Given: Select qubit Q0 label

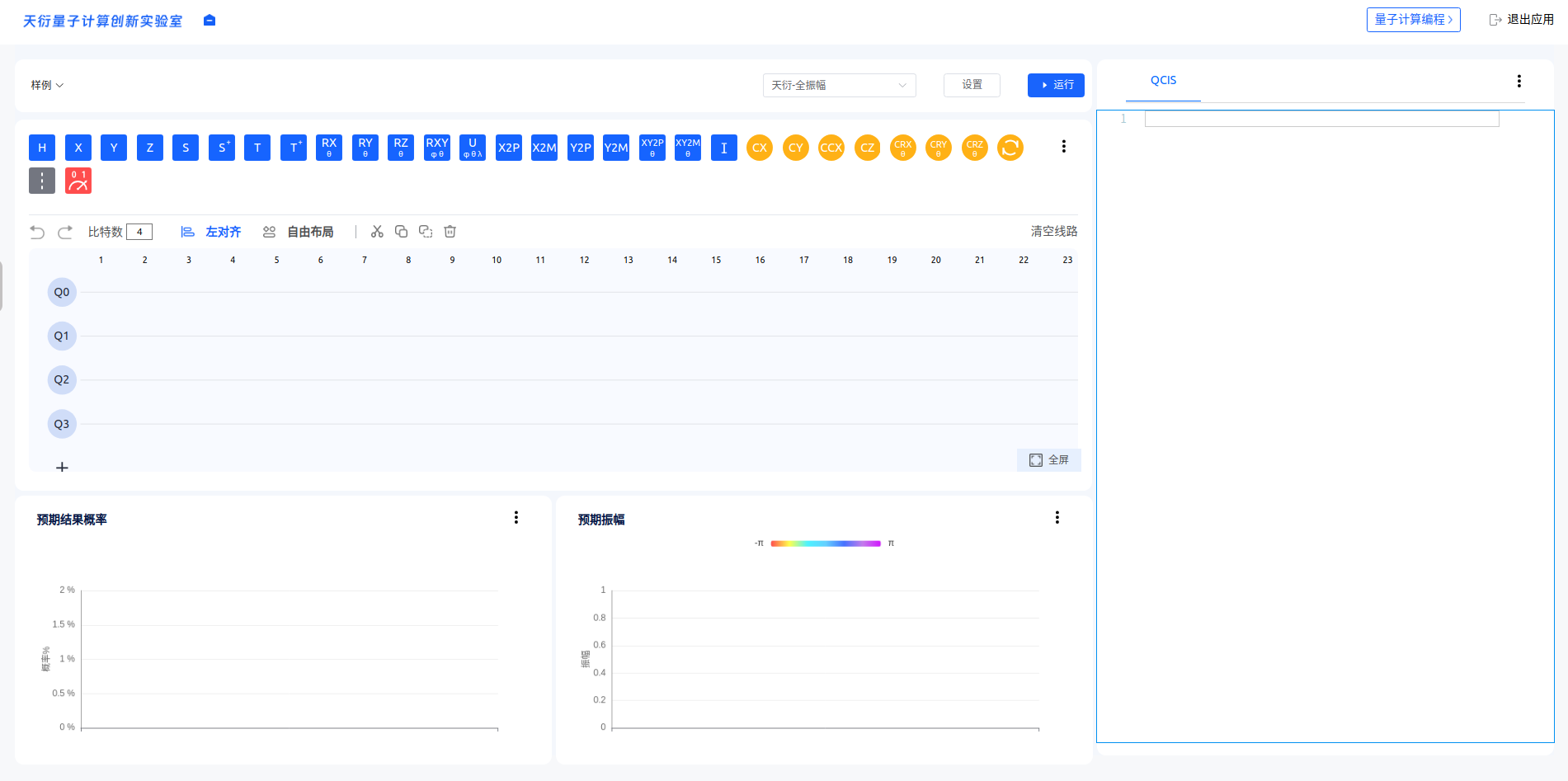Looking at the screenshot, I should pos(62,292).
